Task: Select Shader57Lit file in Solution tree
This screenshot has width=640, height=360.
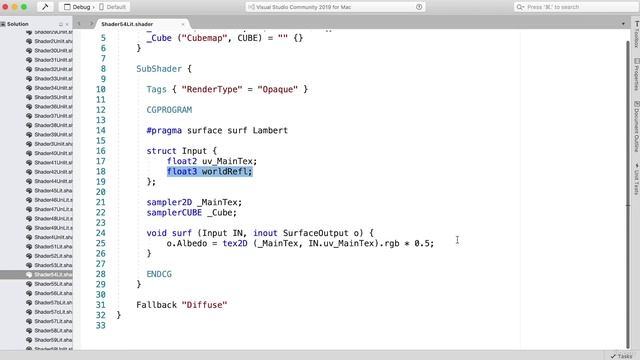Action: (x=53, y=321)
